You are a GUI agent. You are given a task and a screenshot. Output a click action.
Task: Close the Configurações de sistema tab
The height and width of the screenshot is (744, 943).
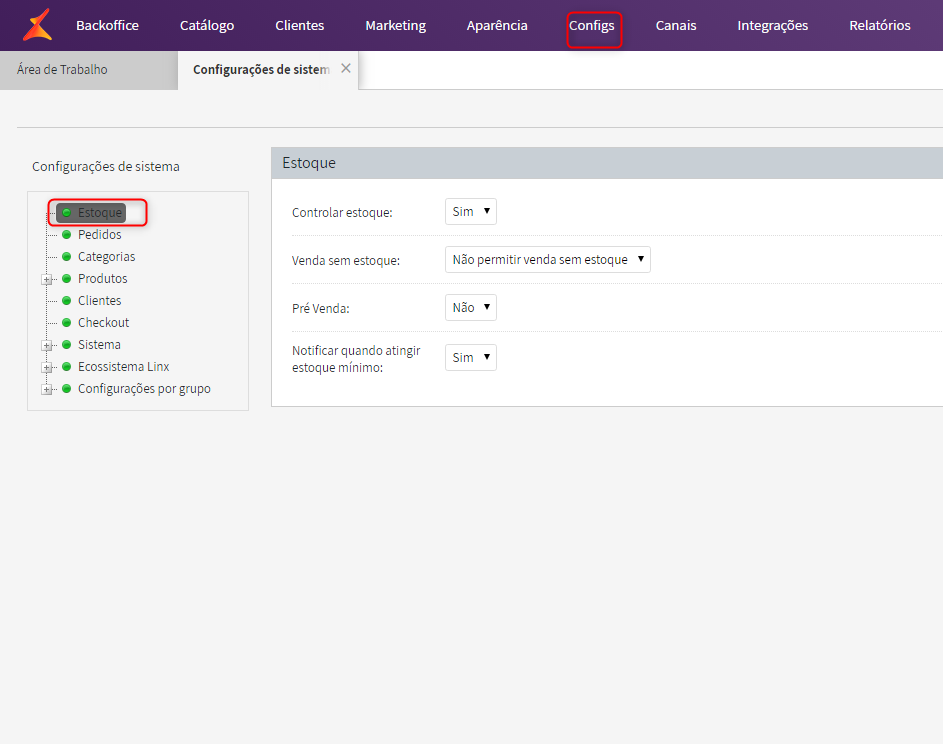coord(346,68)
